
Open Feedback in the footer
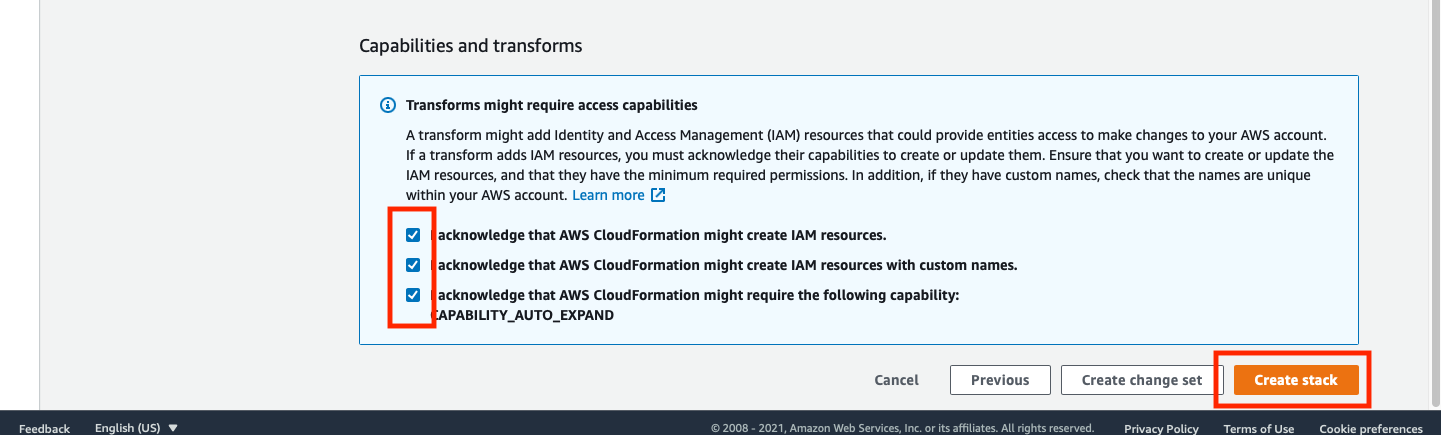pyautogui.click(x=44, y=428)
